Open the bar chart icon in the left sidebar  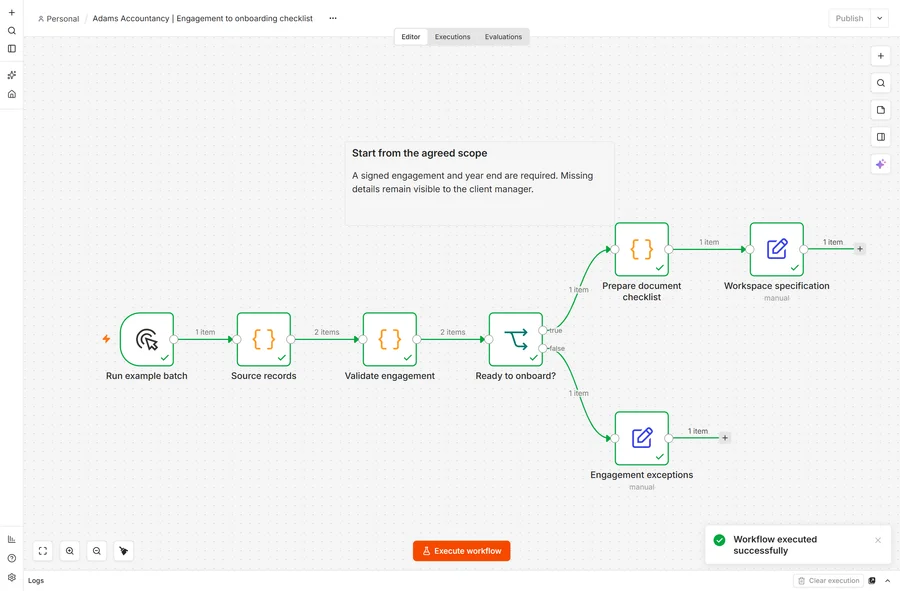(11, 539)
